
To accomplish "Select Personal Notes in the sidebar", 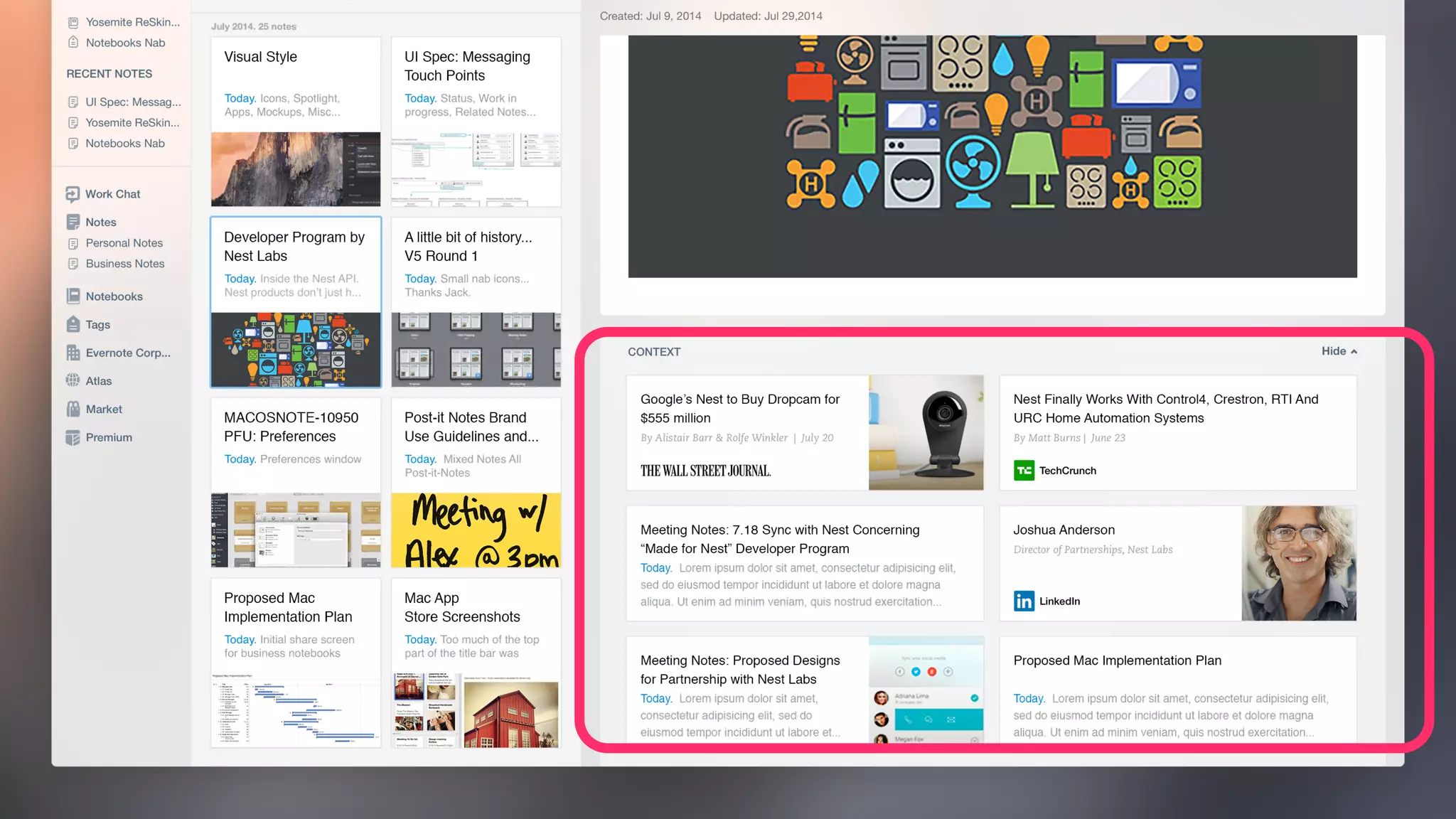I will (124, 243).
